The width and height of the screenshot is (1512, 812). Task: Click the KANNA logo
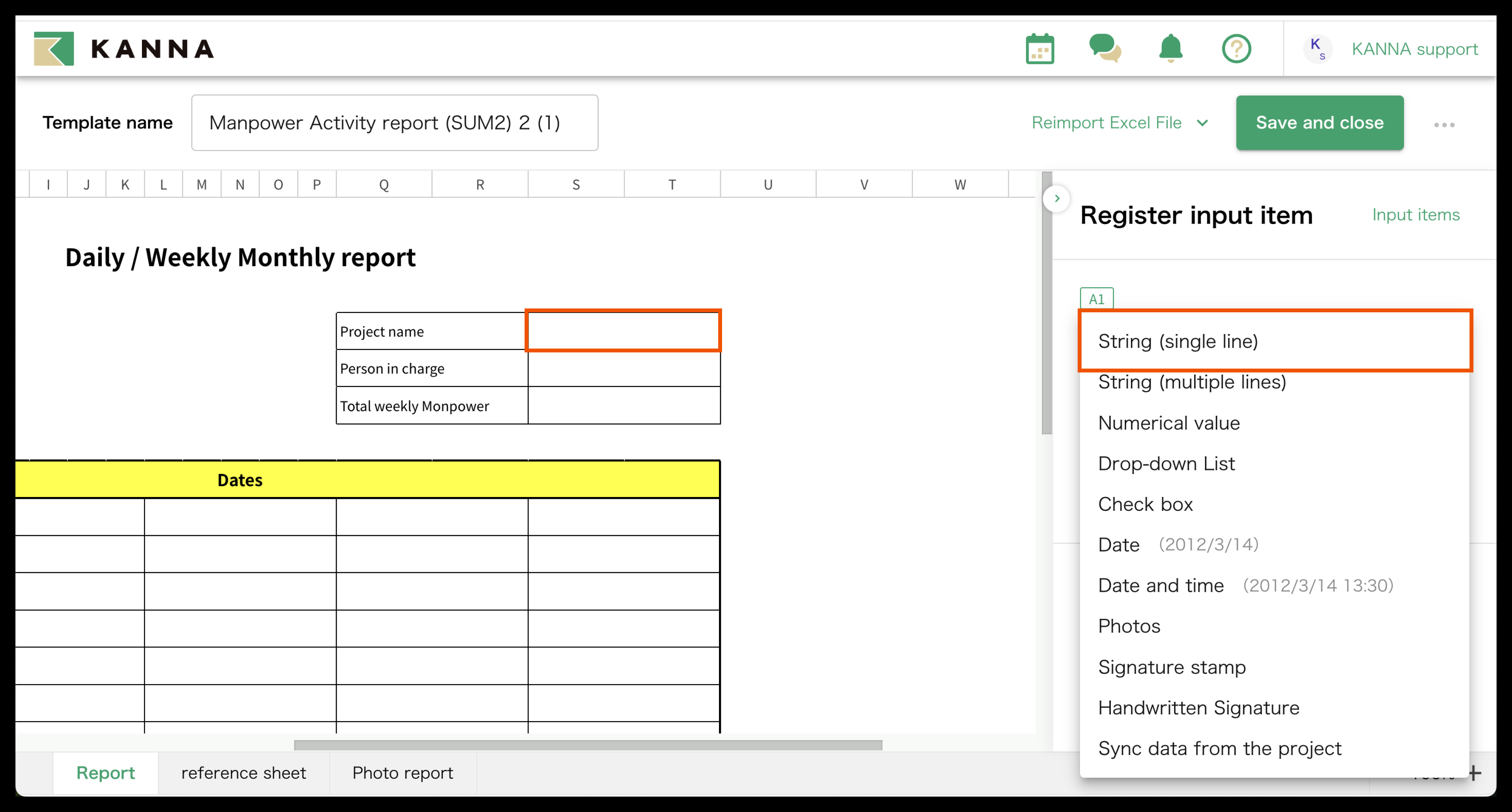124,49
